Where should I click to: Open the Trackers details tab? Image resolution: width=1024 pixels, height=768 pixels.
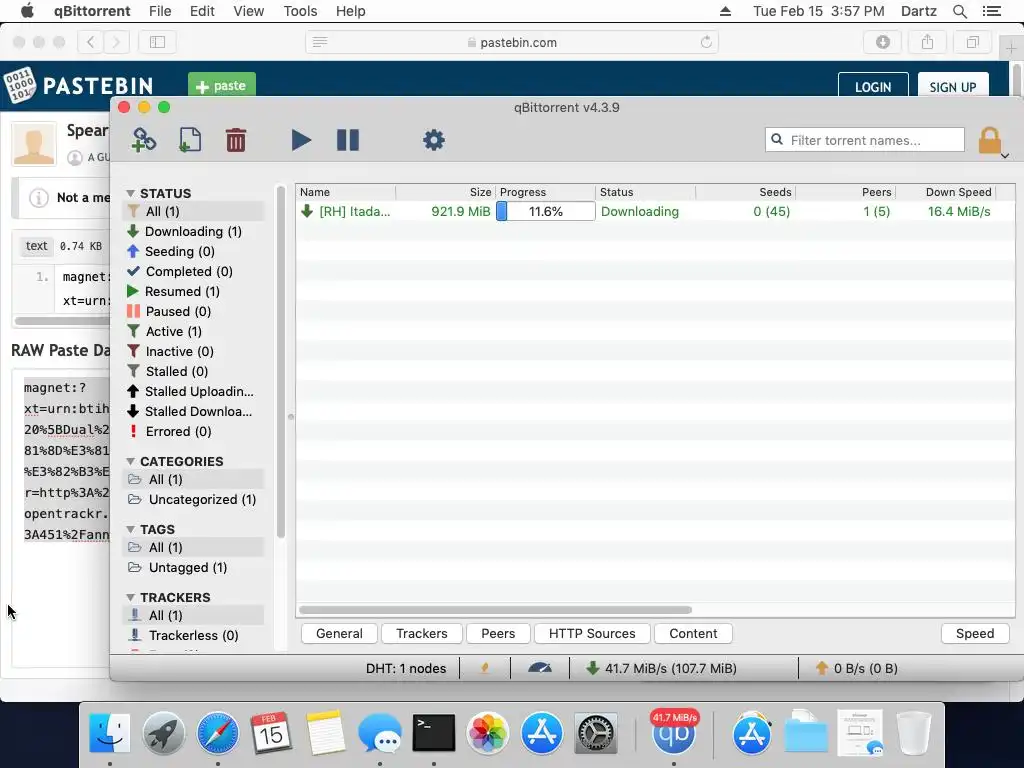point(422,633)
